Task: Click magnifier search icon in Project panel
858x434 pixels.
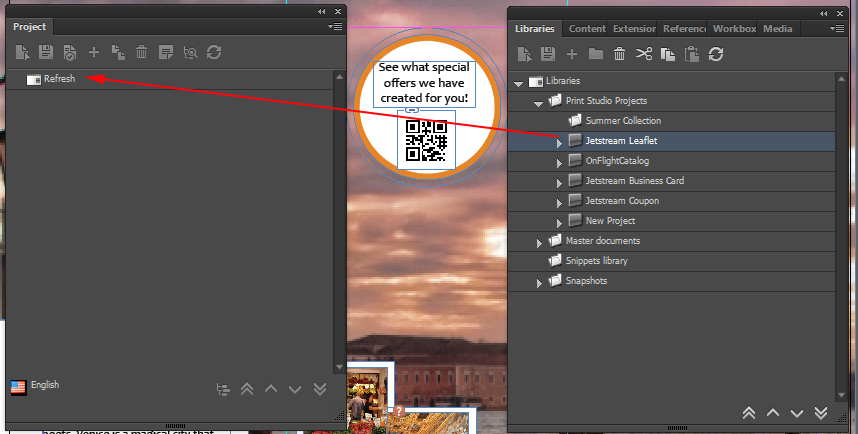Action: pyautogui.click(x=190, y=53)
